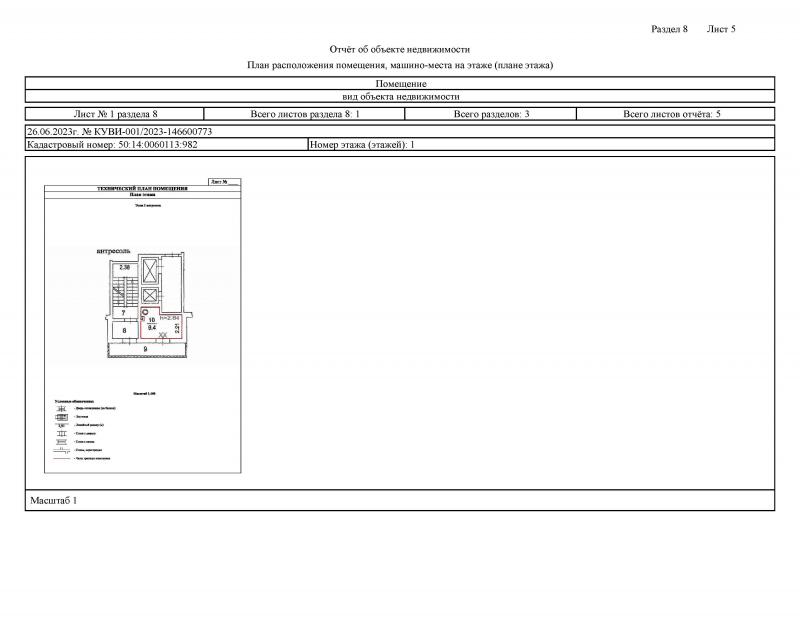This screenshot has width=800, height=618.
Task: Click the 'антресоль' label on the plan
Action: click(x=112, y=252)
